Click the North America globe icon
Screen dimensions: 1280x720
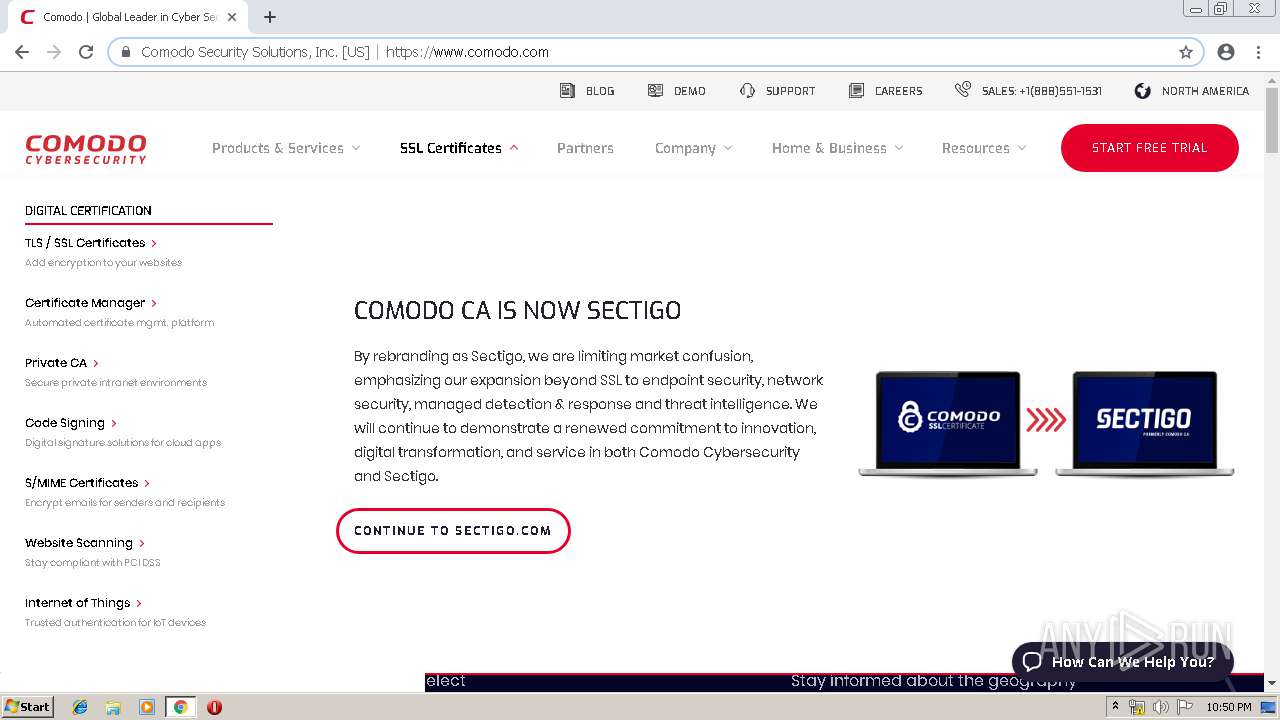click(1142, 90)
